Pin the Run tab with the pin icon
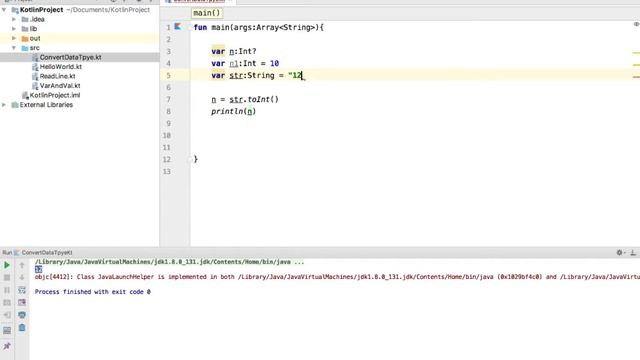The height and width of the screenshot is (360, 640). point(7,346)
